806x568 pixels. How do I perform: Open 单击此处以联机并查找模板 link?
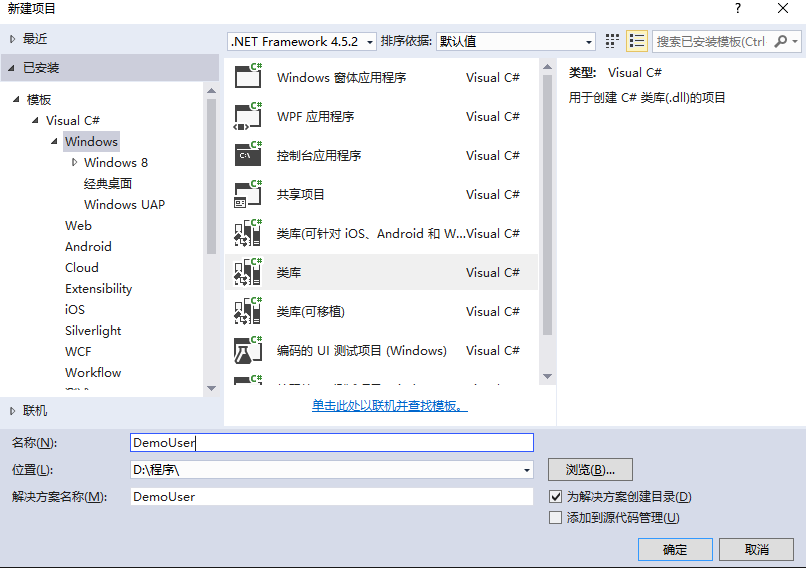tap(390, 406)
